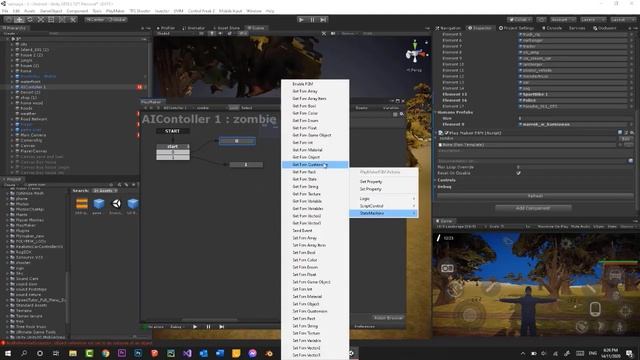Expand the Road Network hierarchy item

13,119
